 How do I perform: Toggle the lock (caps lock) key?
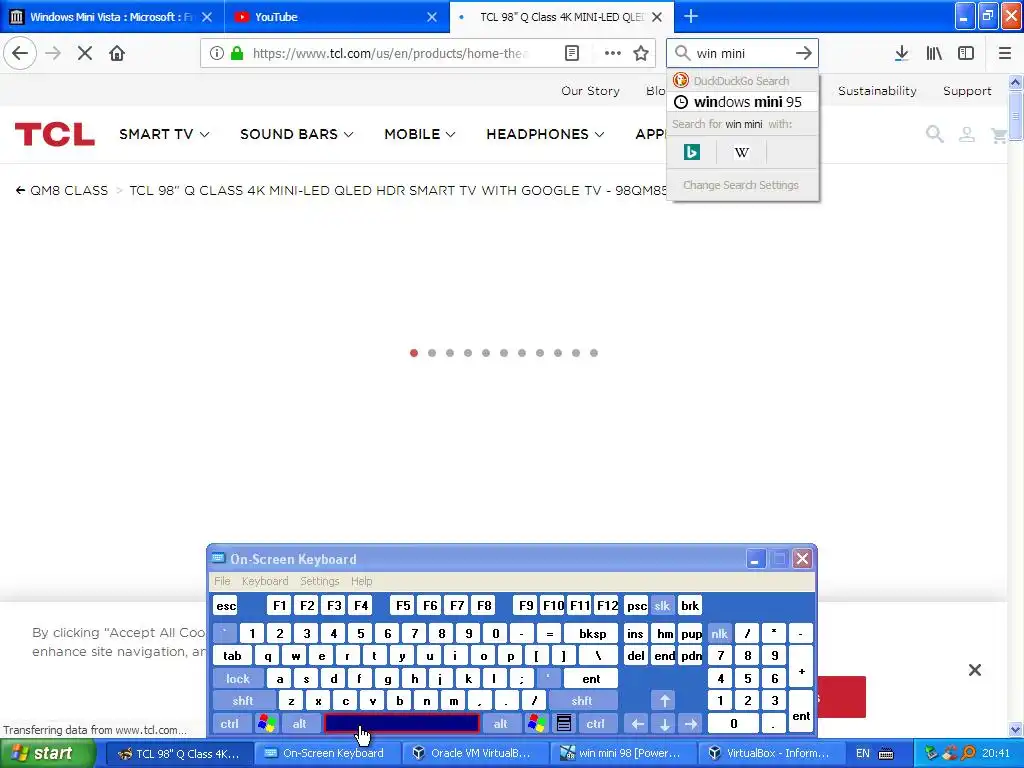click(x=238, y=679)
